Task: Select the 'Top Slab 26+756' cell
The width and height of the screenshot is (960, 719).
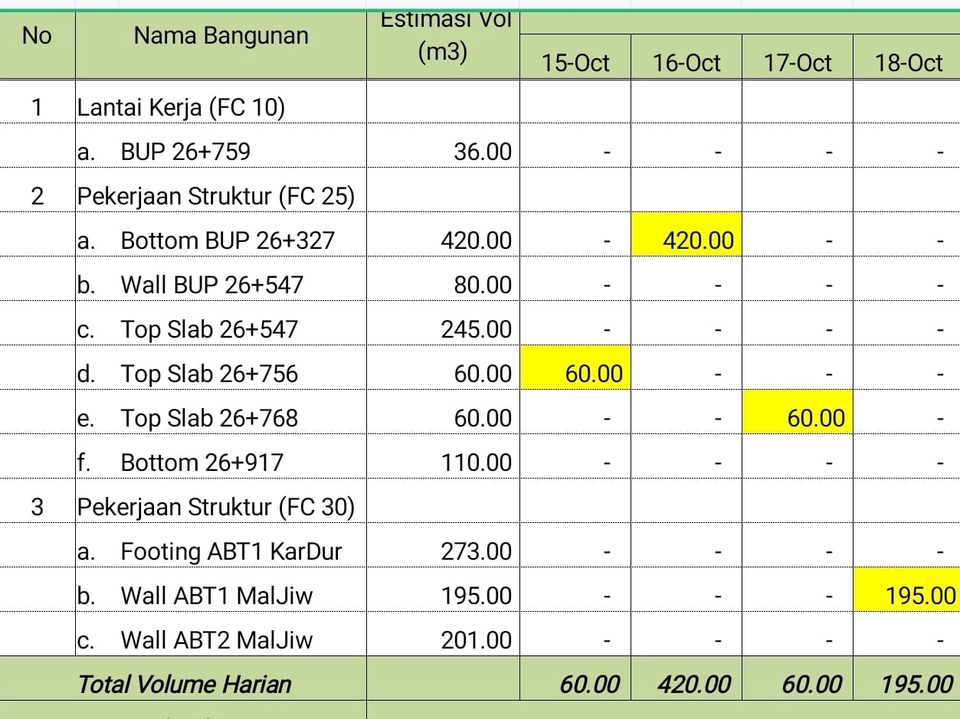Action: coord(221,368)
